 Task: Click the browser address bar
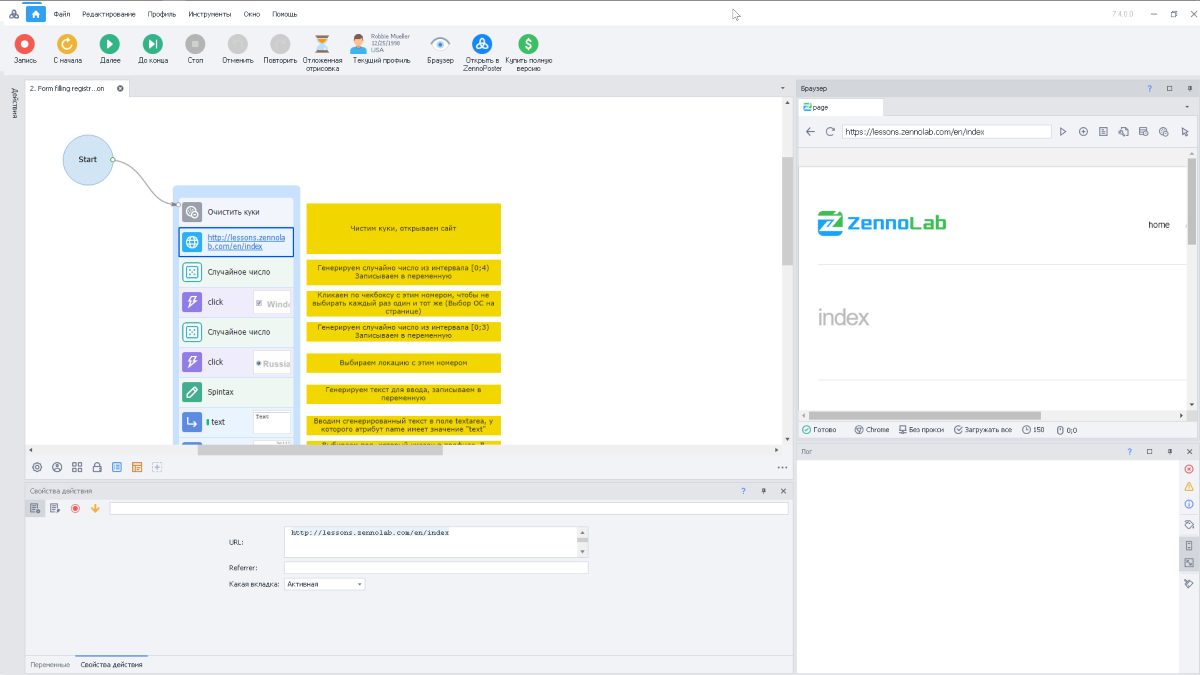[x=946, y=131]
